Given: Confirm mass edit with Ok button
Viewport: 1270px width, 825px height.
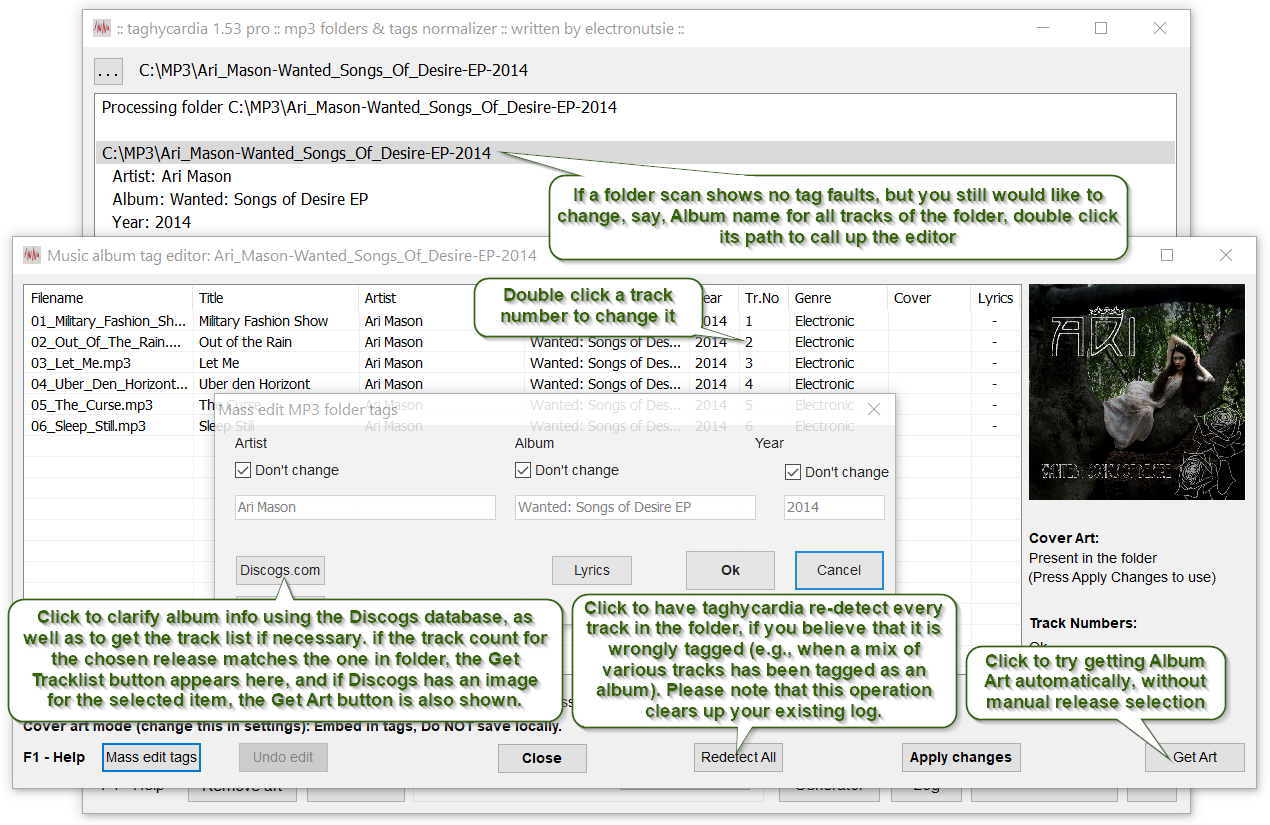Looking at the screenshot, I should 730,570.
